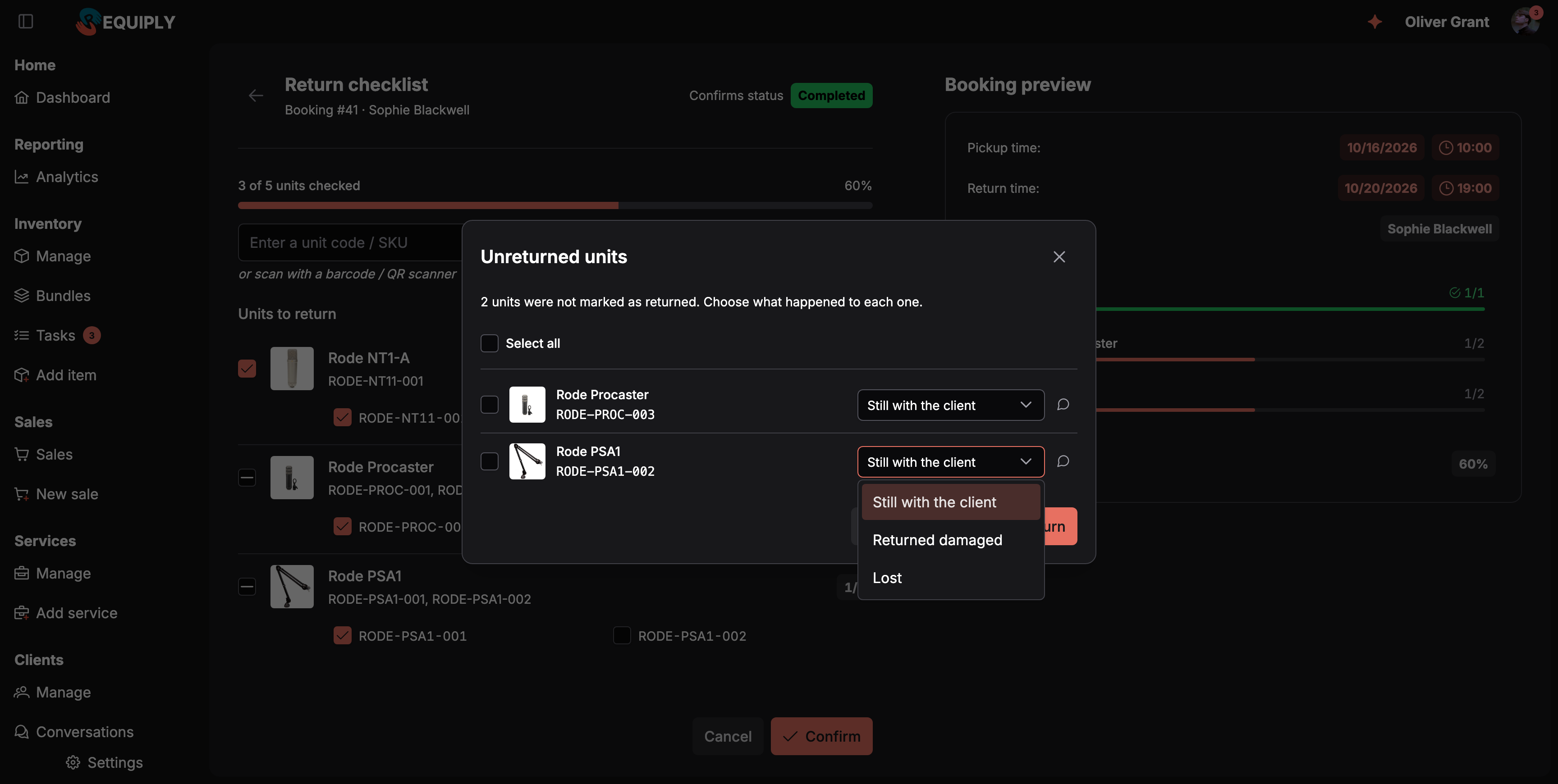This screenshot has height=784, width=1558.
Task: Click the units checked progress bar
Action: [554, 205]
